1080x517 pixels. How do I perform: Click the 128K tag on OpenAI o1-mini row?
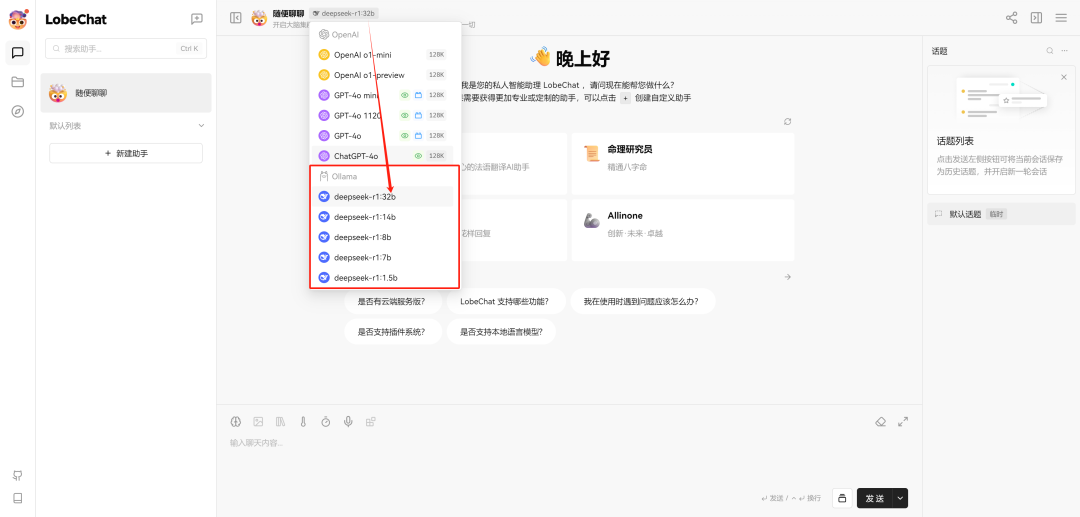(436, 54)
